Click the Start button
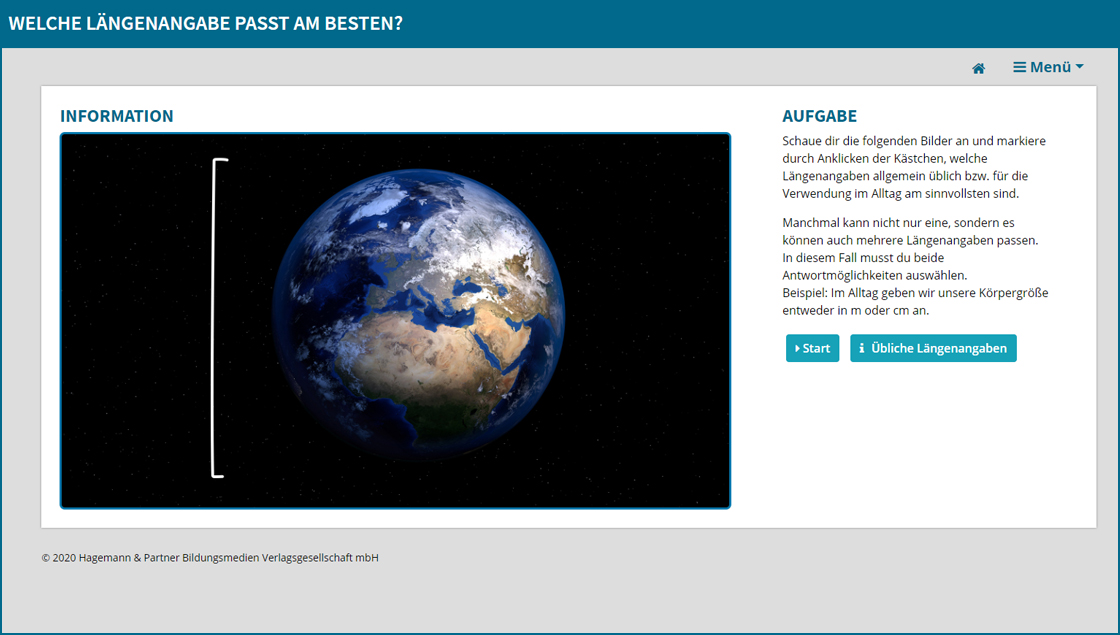Image resolution: width=1120 pixels, height=635 pixels. [x=812, y=348]
